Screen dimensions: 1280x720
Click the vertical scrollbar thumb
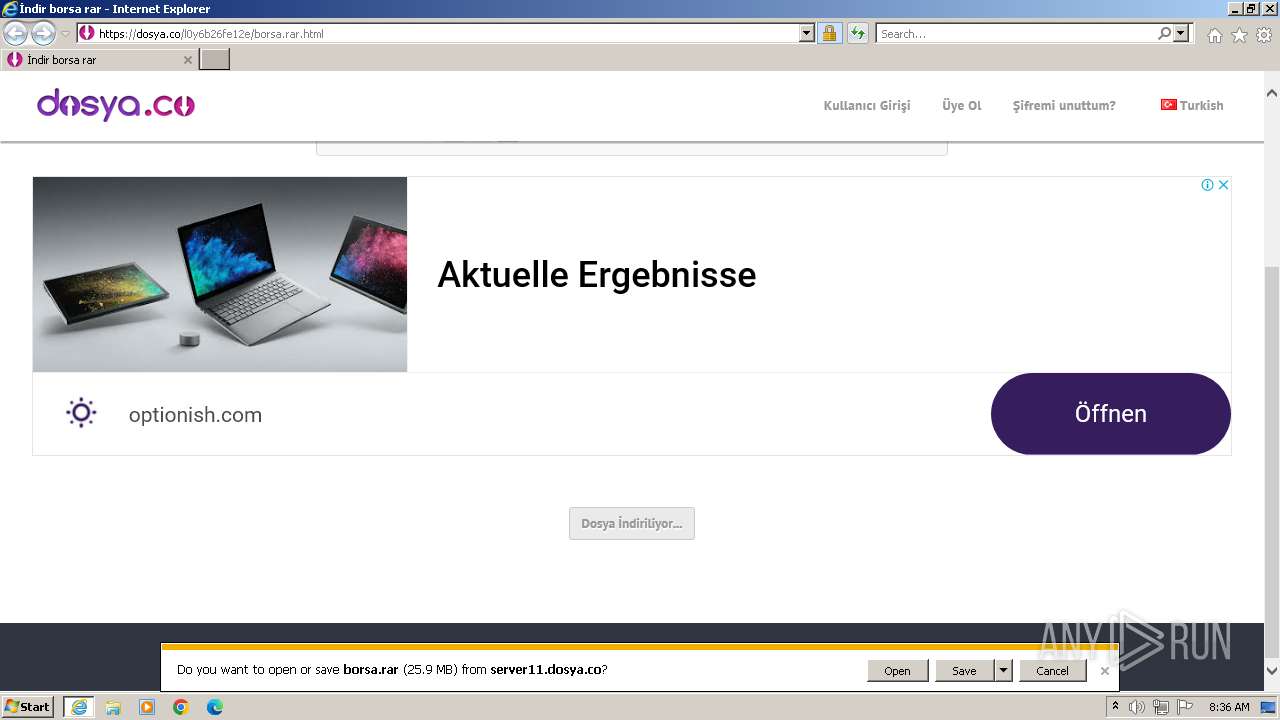tap(1272, 460)
